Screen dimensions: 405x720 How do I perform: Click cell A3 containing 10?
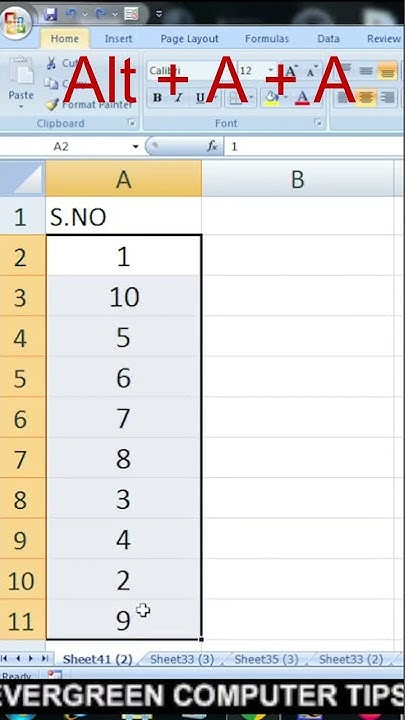coord(124,296)
